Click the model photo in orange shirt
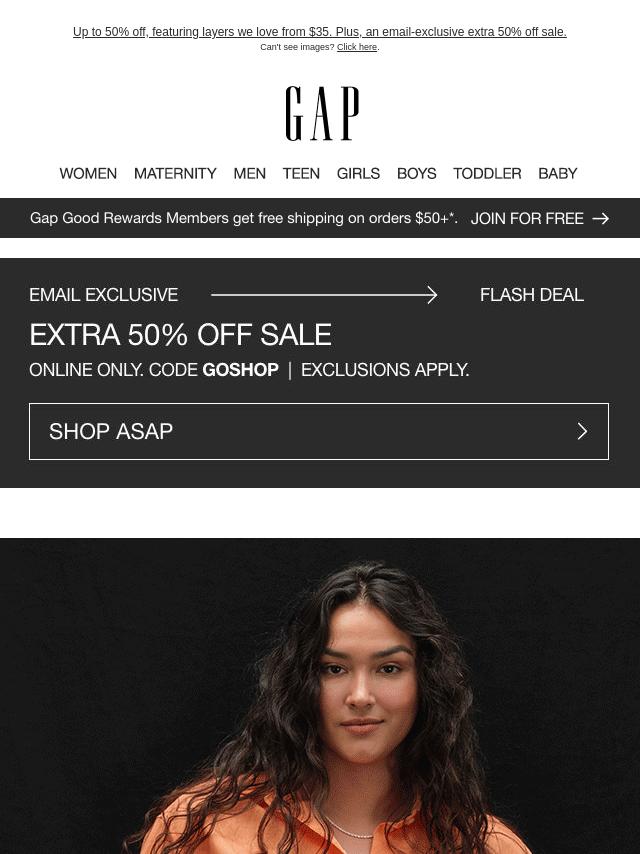The width and height of the screenshot is (640, 854). pyautogui.click(x=320, y=696)
